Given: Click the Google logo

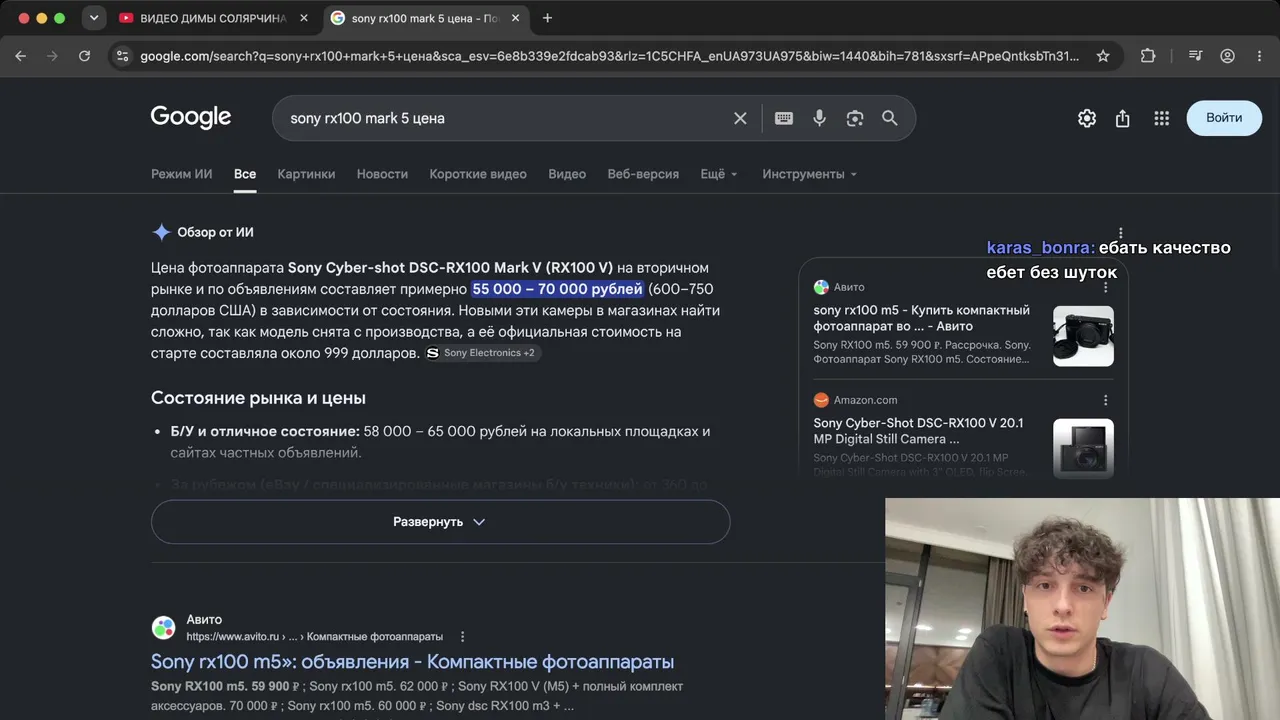Looking at the screenshot, I should [191, 118].
